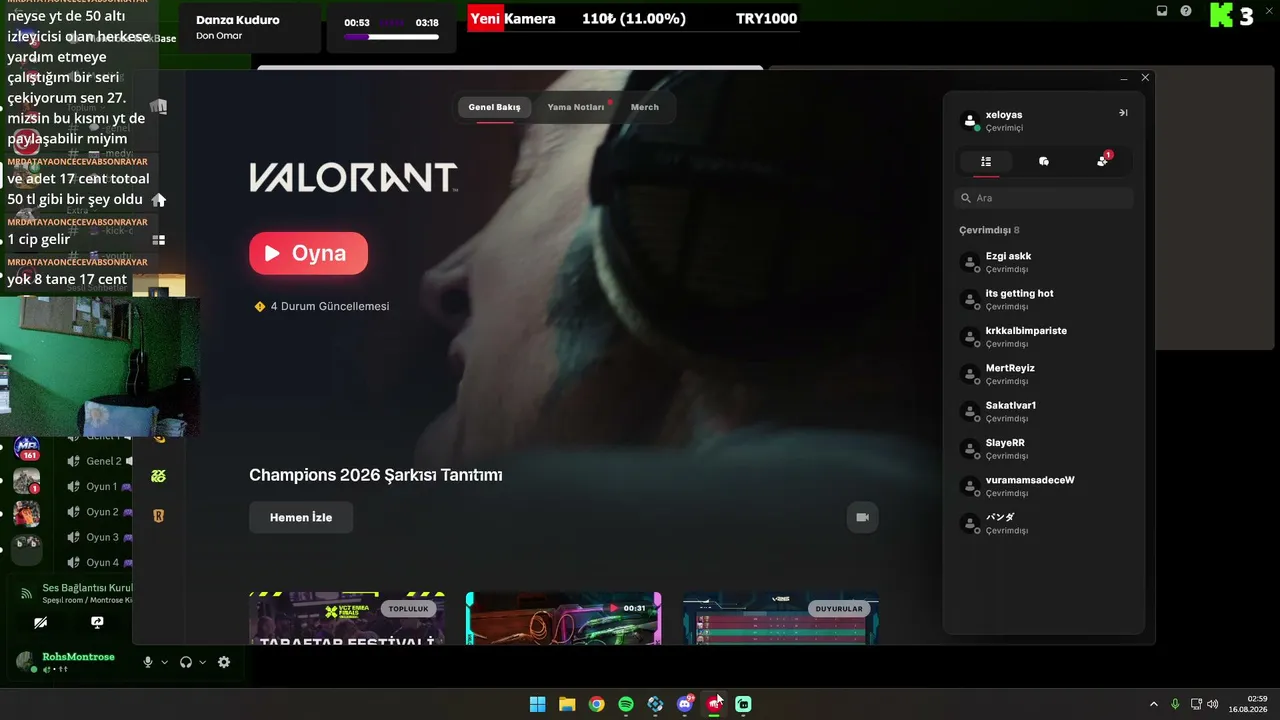Open the 00:31 video news thumbnail
The height and width of the screenshot is (720, 1280).
[564, 618]
